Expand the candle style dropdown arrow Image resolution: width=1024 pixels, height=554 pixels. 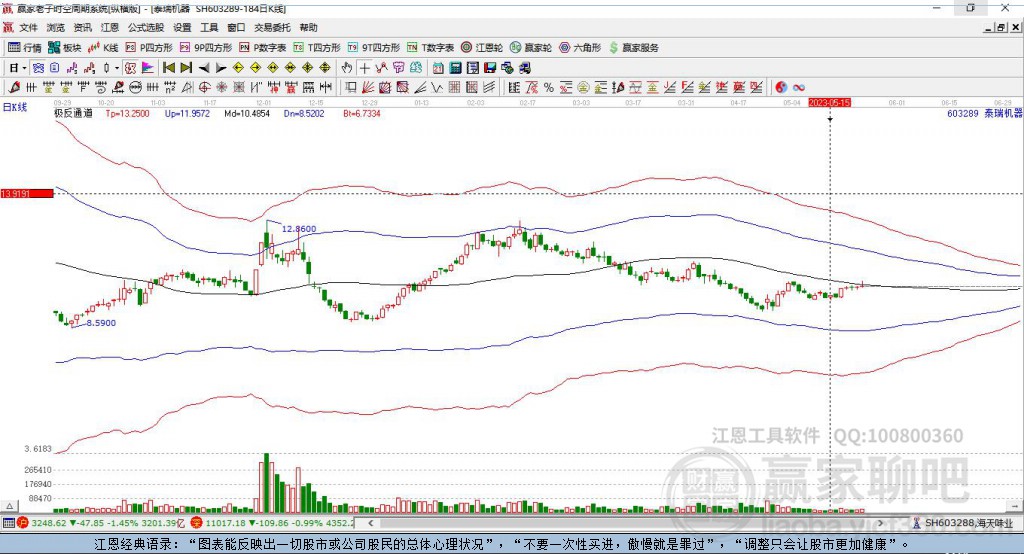click(117, 68)
